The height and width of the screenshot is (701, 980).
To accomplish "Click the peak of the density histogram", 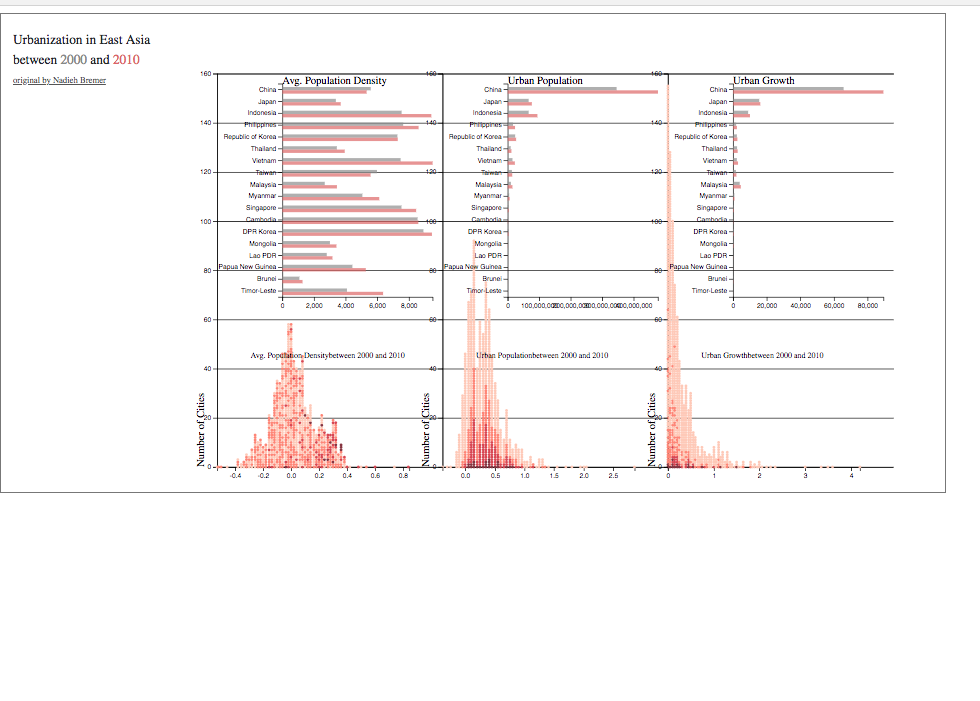I will tap(289, 326).
